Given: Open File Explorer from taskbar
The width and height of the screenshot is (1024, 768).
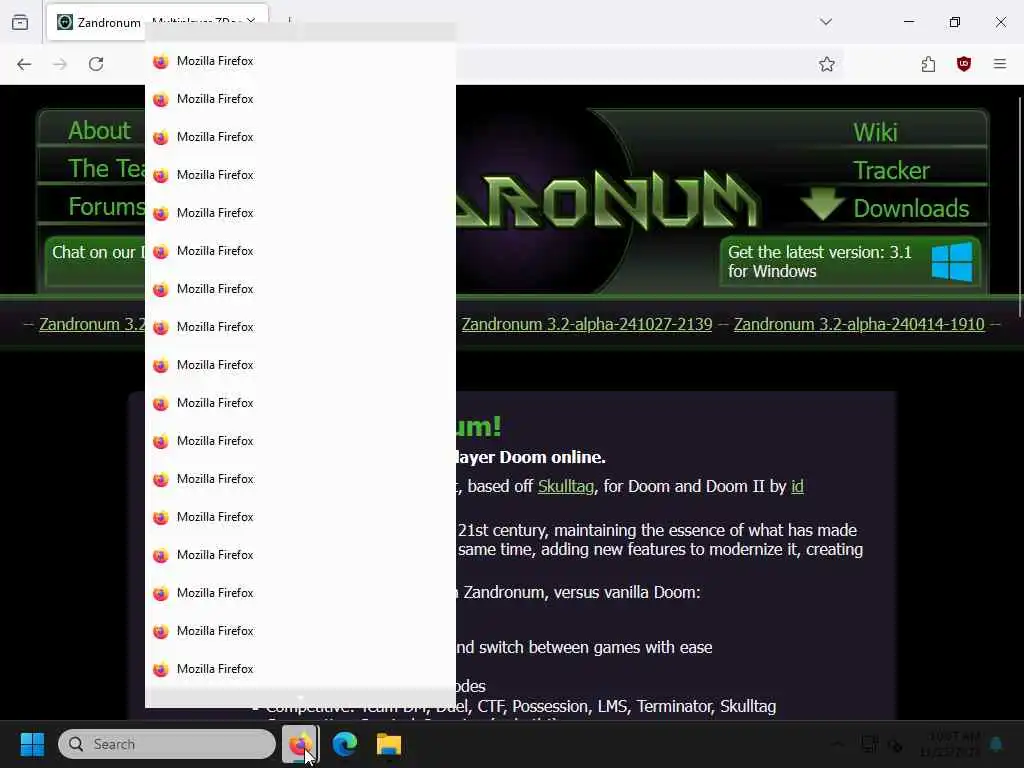Looking at the screenshot, I should pyautogui.click(x=389, y=744).
